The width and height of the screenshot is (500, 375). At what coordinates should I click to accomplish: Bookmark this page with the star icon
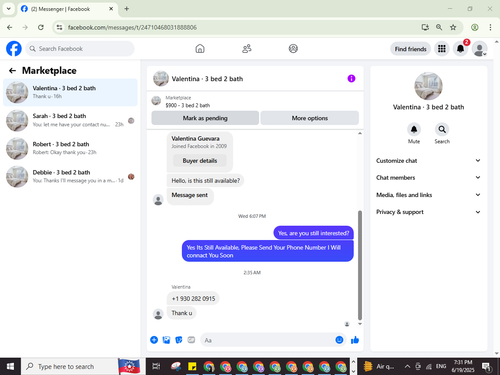[x=453, y=27]
